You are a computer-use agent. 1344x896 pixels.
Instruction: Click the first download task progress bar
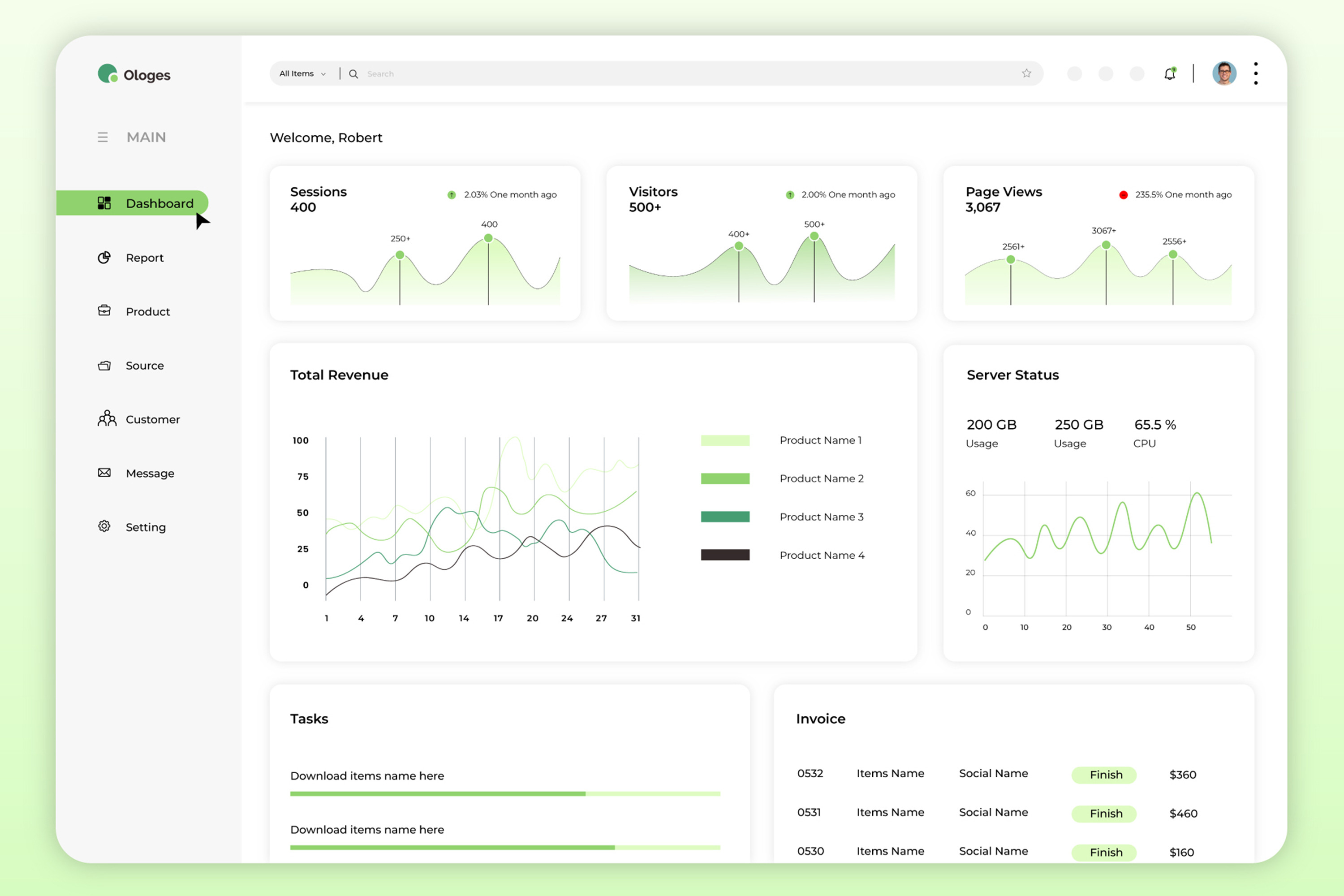click(x=505, y=794)
